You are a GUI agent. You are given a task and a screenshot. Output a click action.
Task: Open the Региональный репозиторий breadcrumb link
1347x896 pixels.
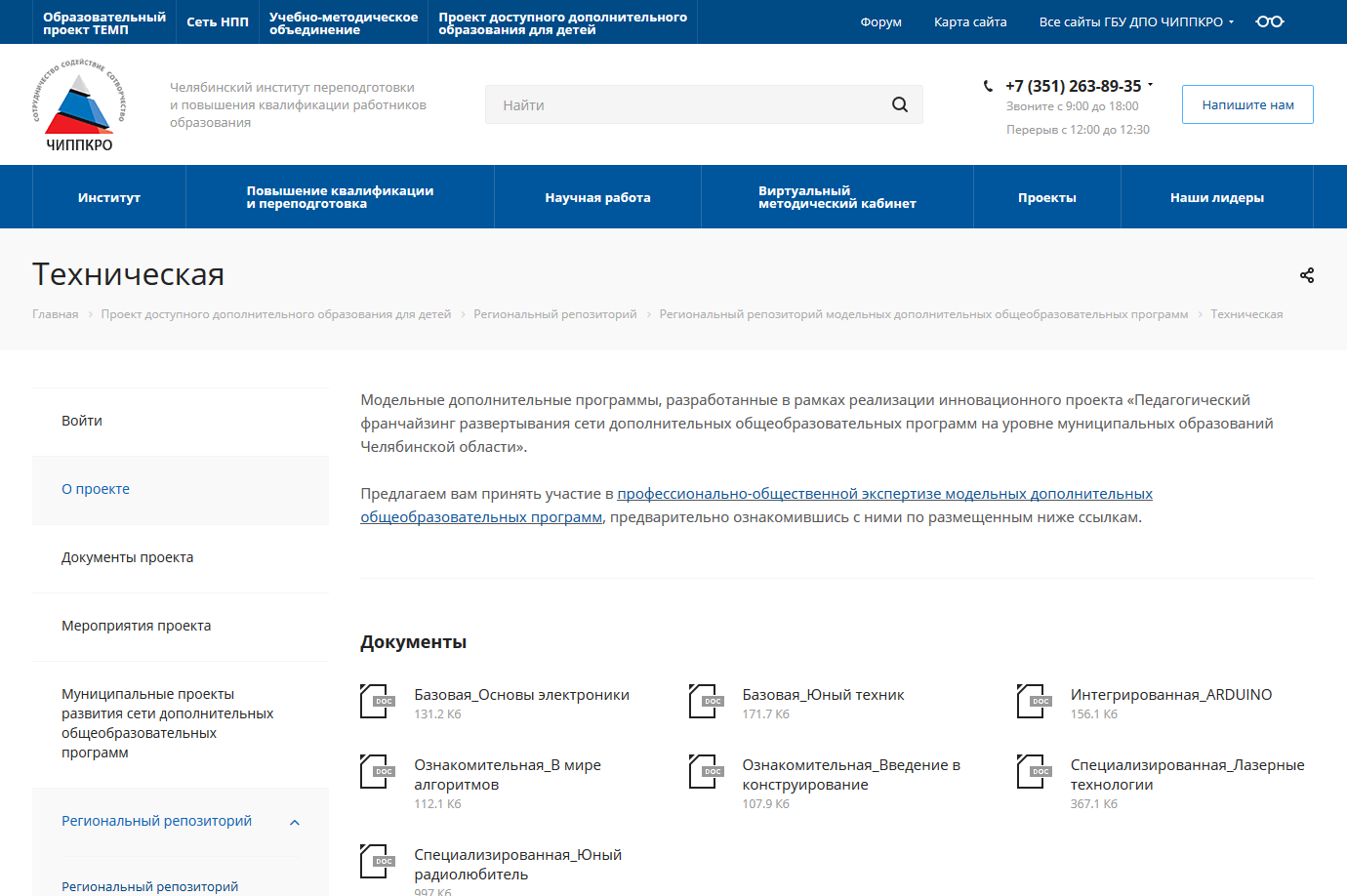tap(555, 314)
